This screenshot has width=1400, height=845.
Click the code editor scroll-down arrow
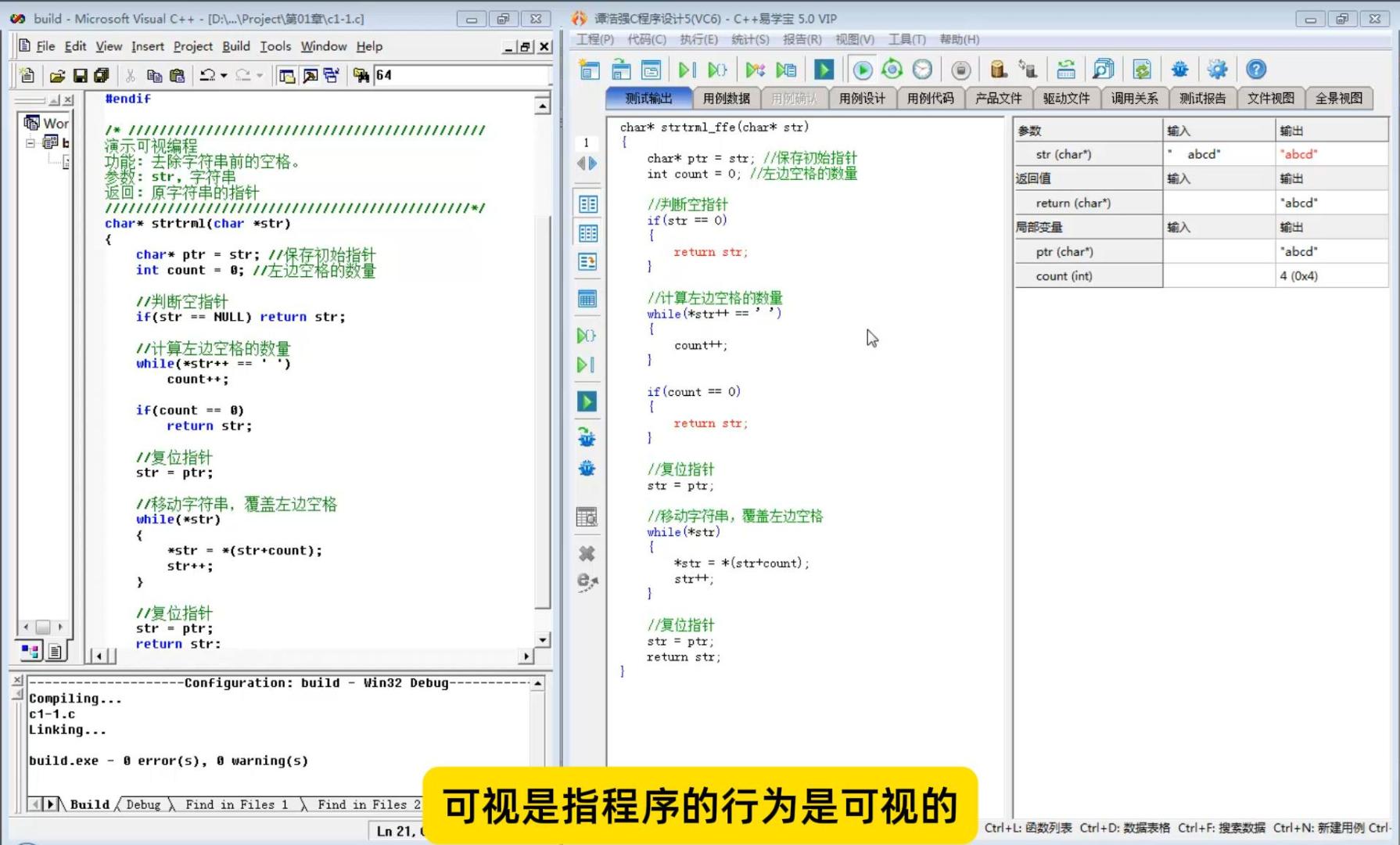tap(542, 640)
